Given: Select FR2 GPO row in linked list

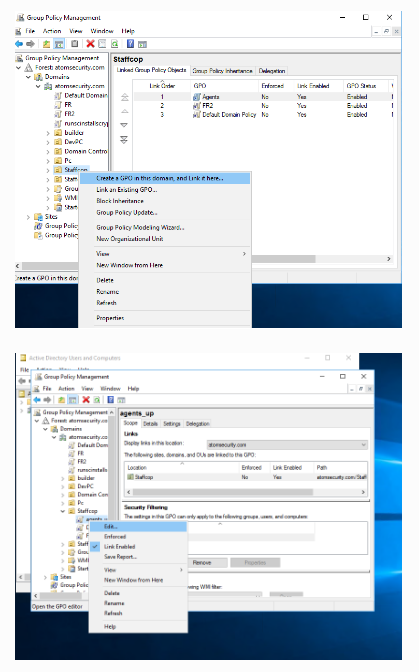Looking at the screenshot, I should 263,105.
